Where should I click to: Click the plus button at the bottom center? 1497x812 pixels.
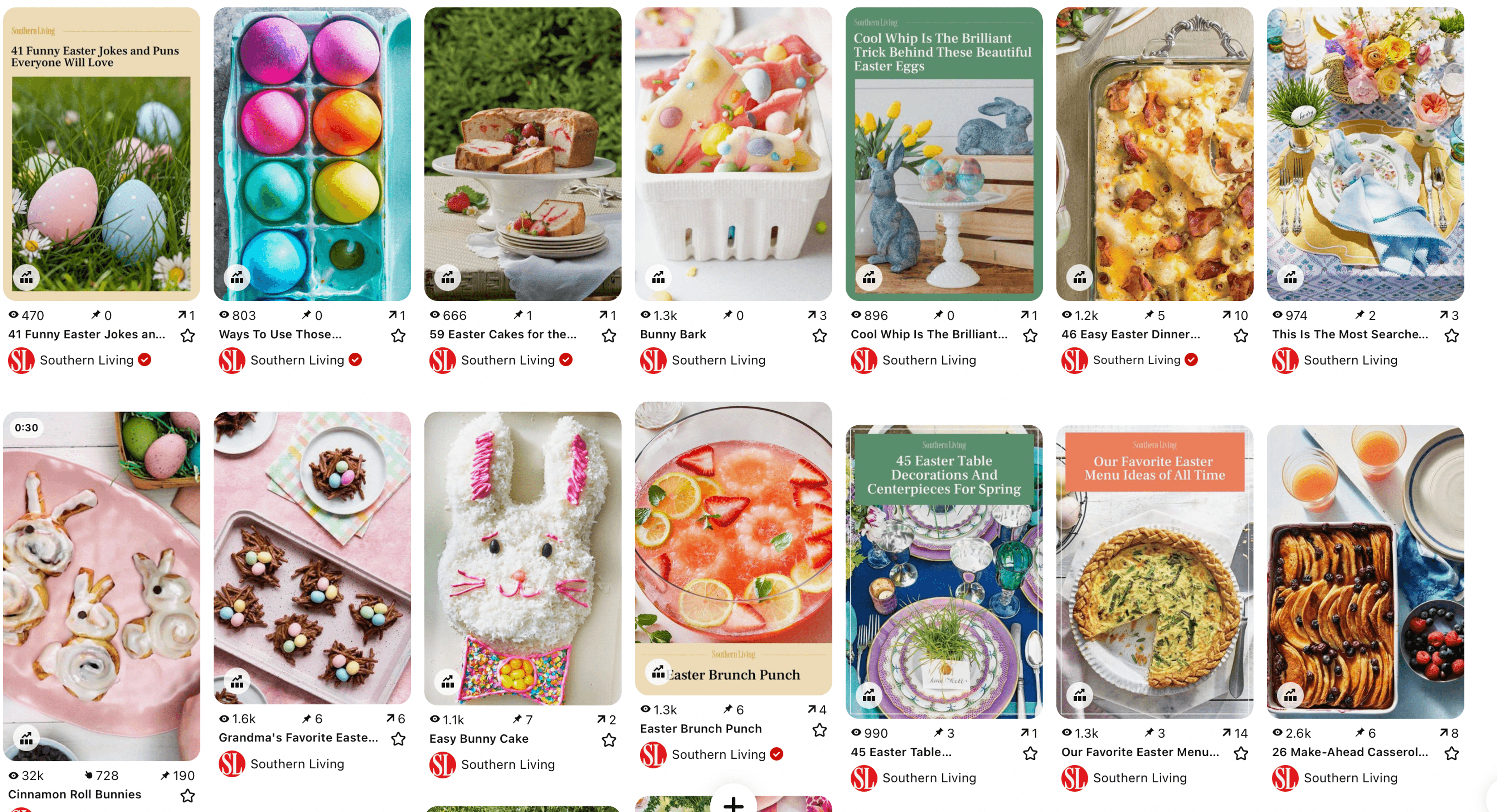click(x=733, y=803)
